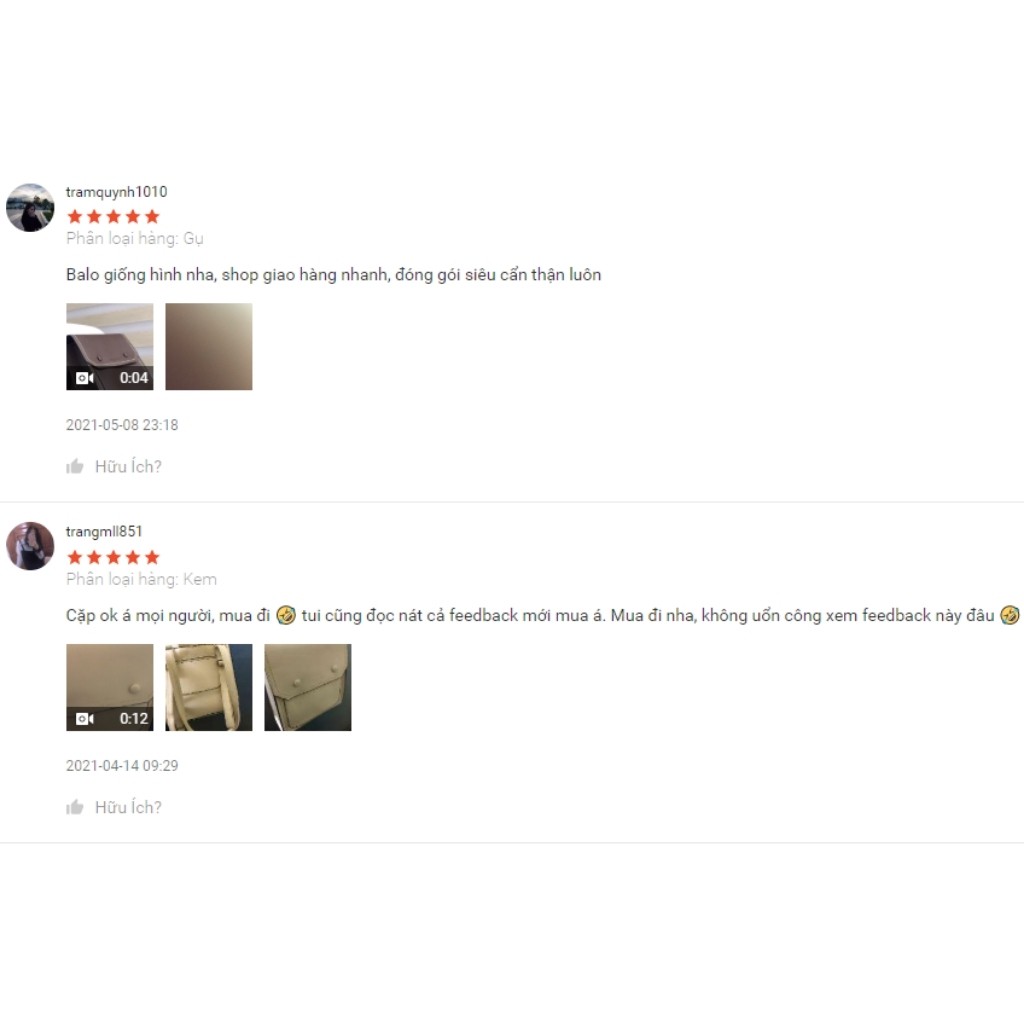Screen dimensions: 1024x1024
Task: Click the five-star rating of tramquynh1010
Action: click(x=114, y=217)
